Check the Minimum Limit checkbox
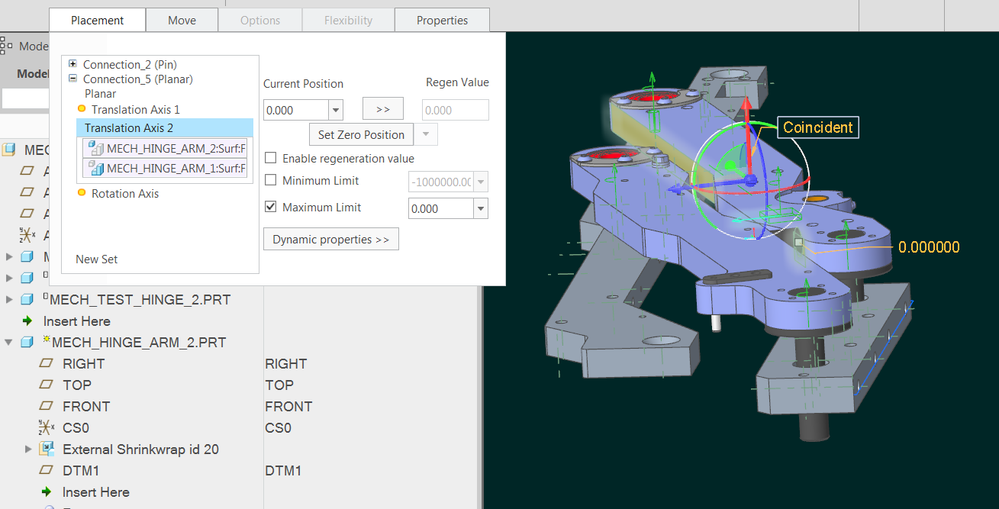Screen dimensions: 999x509 (x=271, y=180)
